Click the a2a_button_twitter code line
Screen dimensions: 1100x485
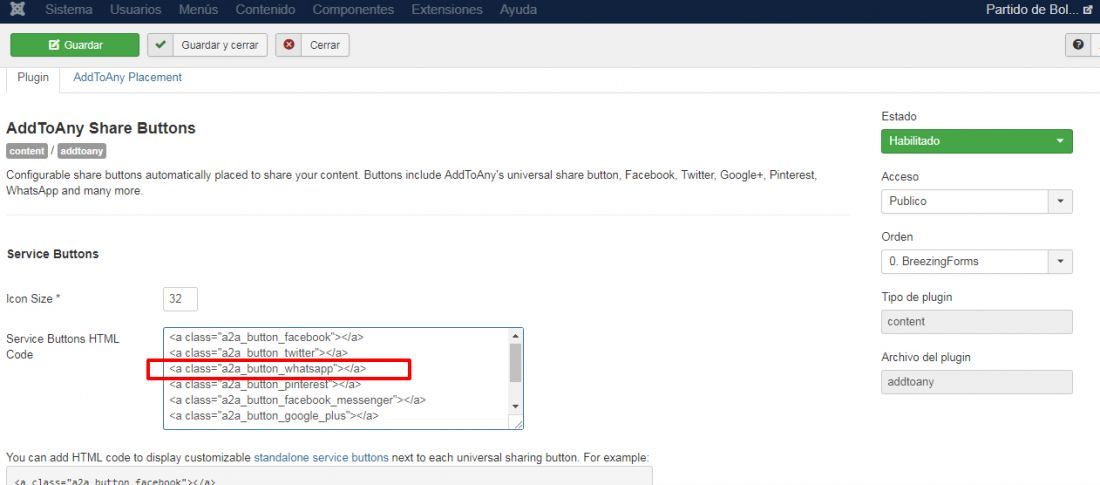(258, 352)
